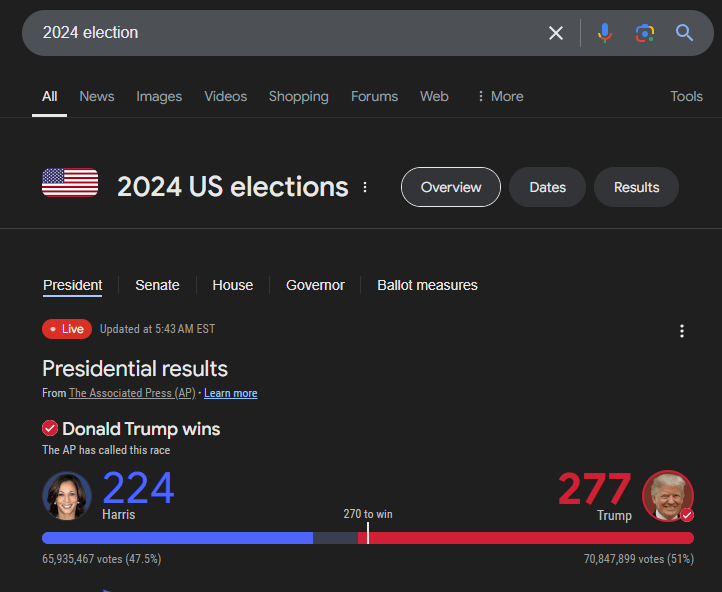Open the options menu beside 2024 US elections
This screenshot has width=722, height=592.
coord(365,187)
